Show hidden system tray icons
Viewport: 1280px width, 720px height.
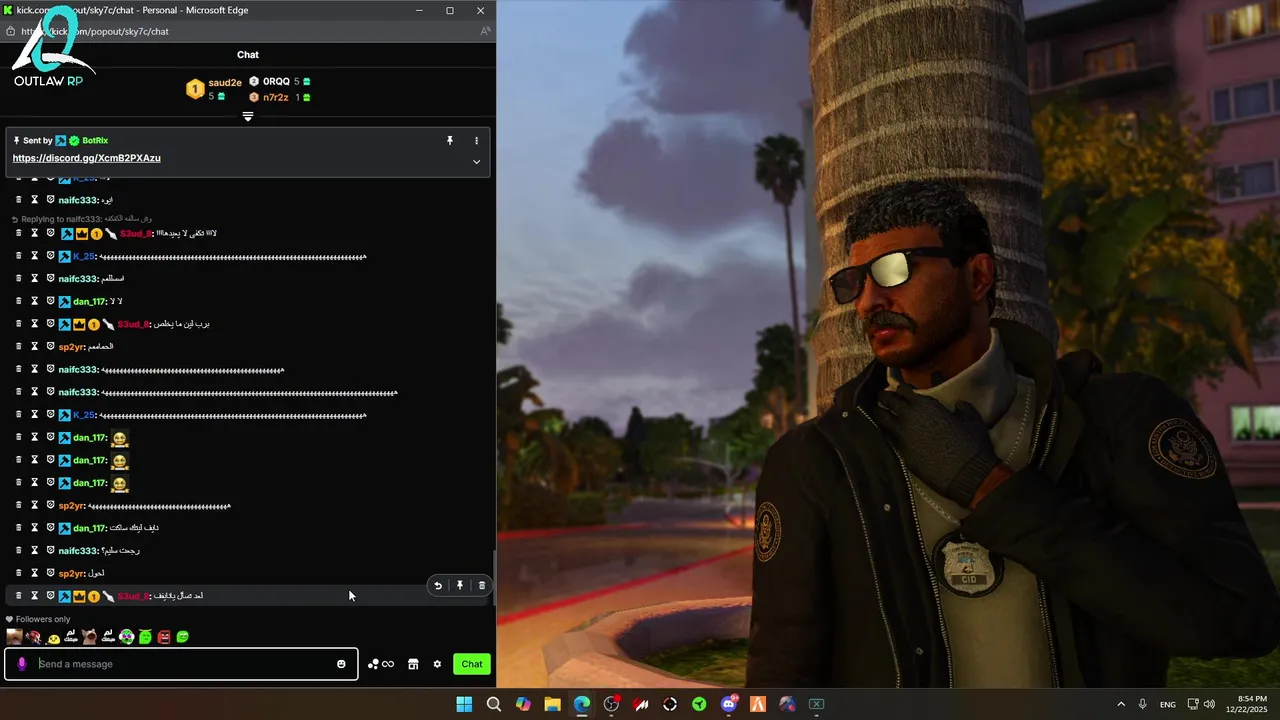click(x=1121, y=704)
